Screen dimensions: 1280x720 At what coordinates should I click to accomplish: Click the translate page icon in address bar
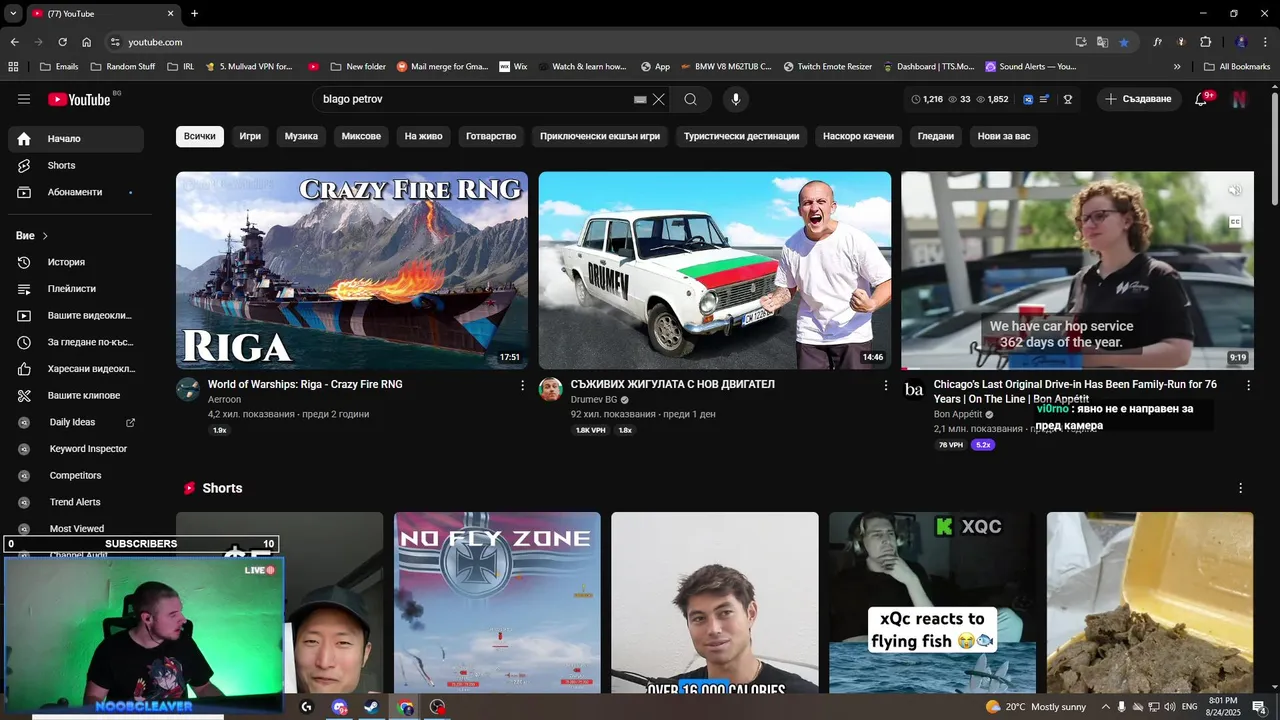(x=1102, y=42)
